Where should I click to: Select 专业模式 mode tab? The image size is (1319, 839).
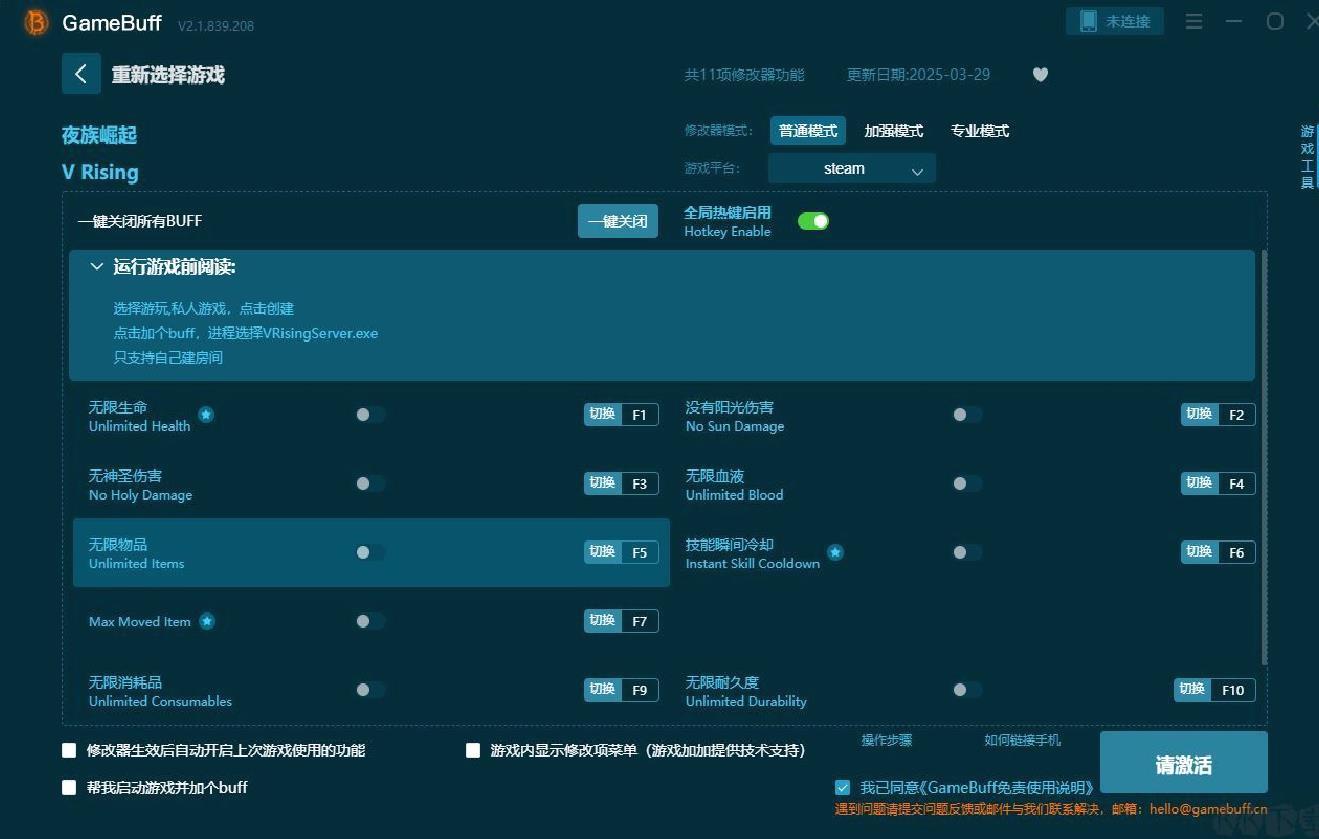click(x=980, y=131)
